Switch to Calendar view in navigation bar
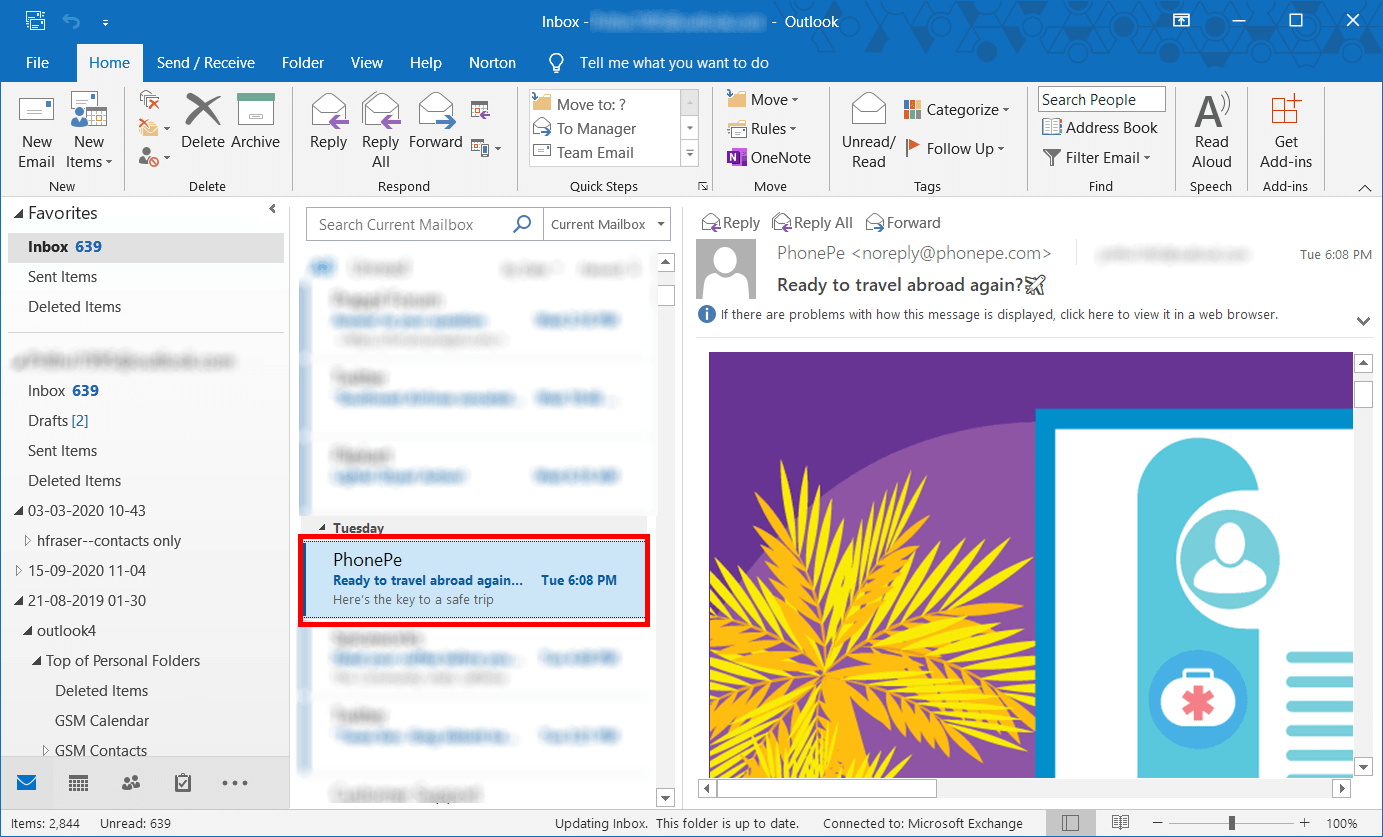Screen dimensions: 1383x837 click(x=79, y=783)
